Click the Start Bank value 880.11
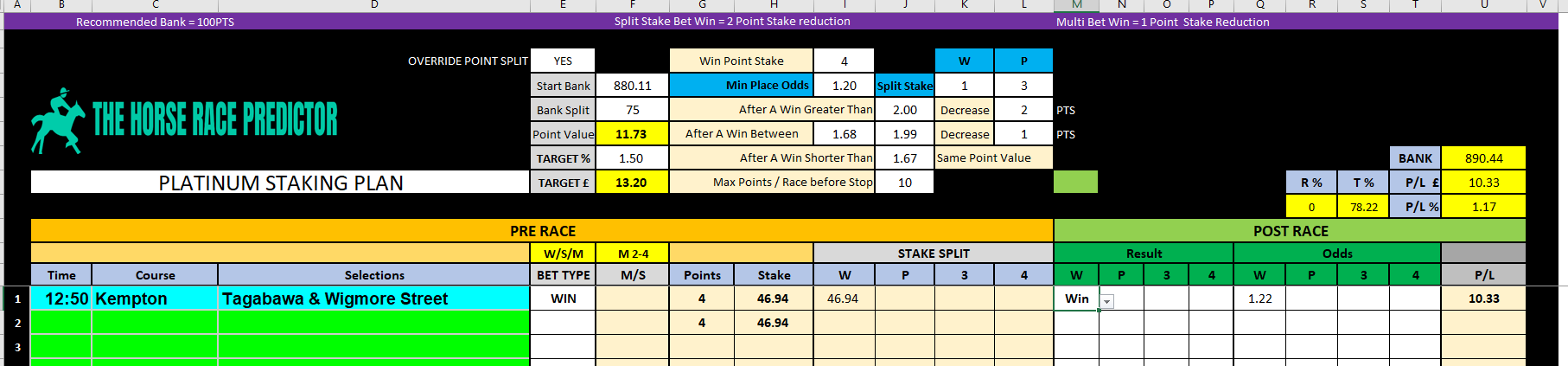 point(632,85)
